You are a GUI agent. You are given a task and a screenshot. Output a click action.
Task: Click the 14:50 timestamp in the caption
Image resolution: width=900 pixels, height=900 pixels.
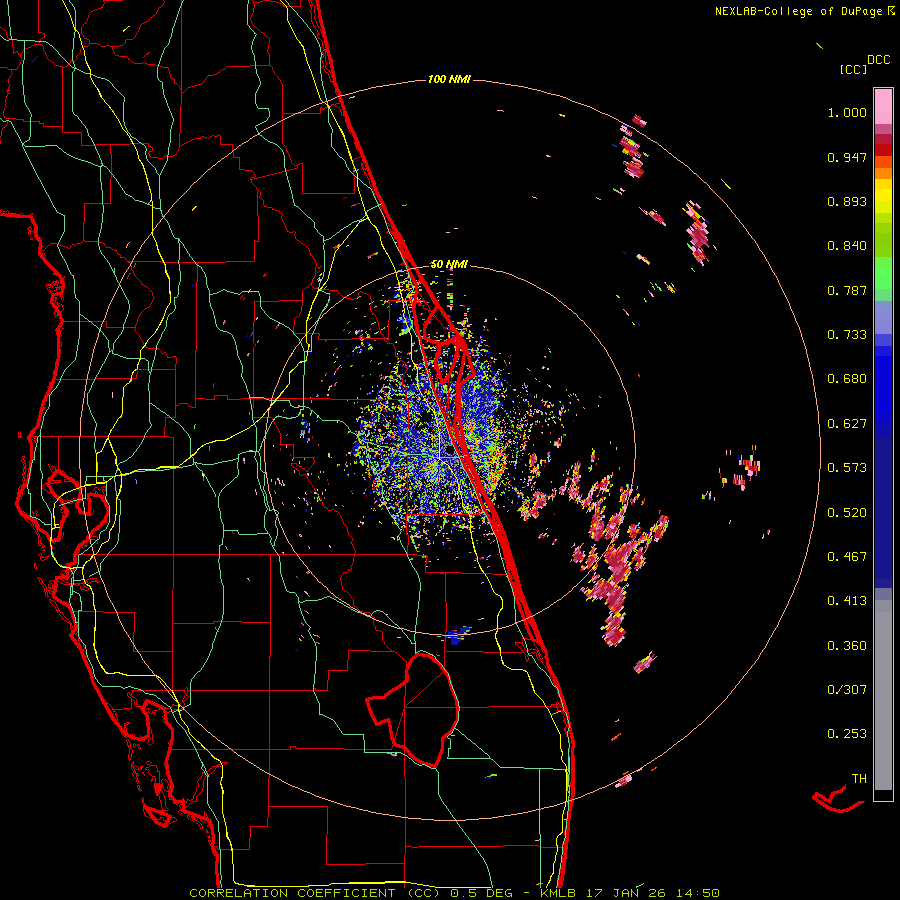click(x=696, y=893)
